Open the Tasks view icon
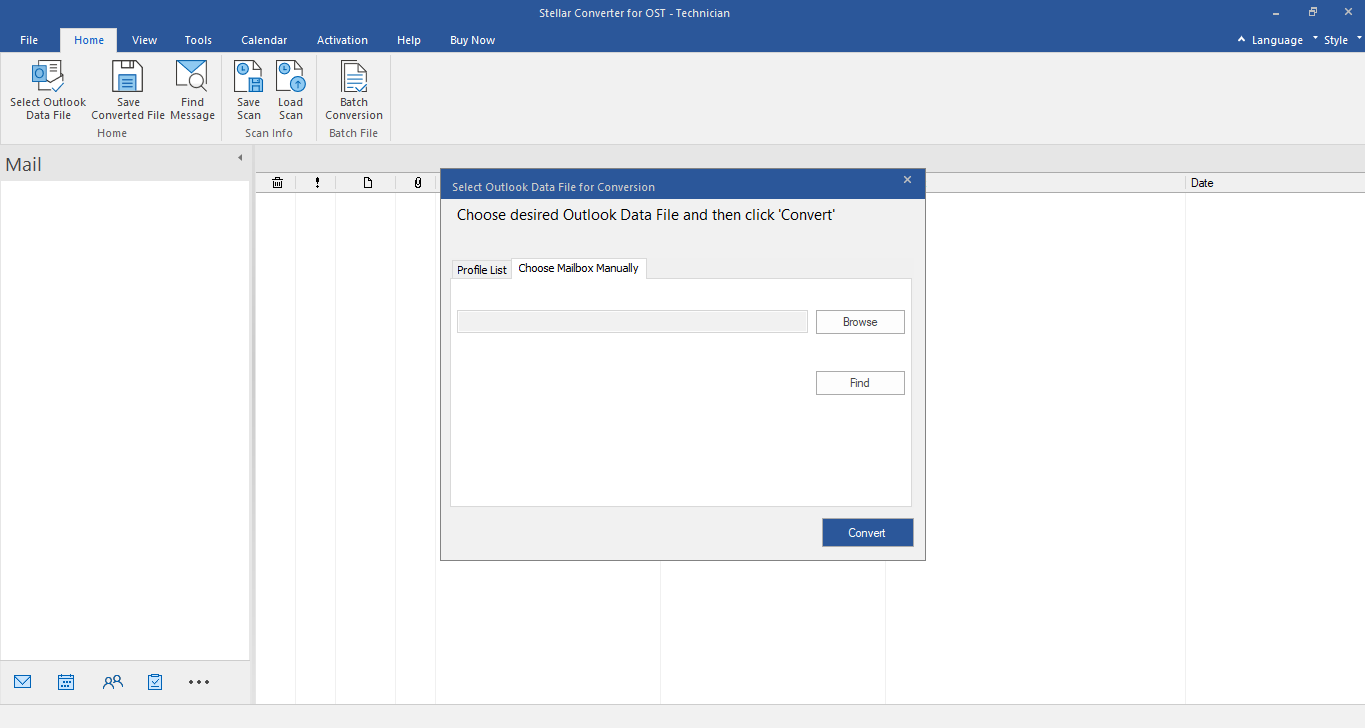The width and height of the screenshot is (1365, 728). coord(155,682)
